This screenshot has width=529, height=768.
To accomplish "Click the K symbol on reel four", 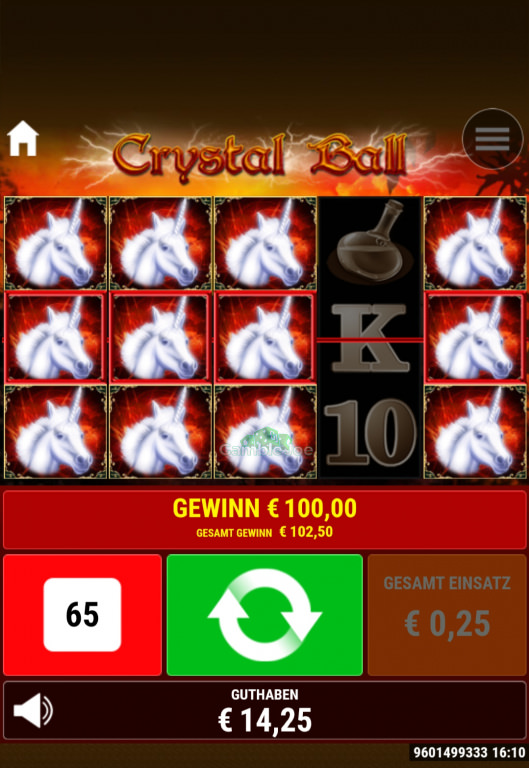I will [370, 337].
